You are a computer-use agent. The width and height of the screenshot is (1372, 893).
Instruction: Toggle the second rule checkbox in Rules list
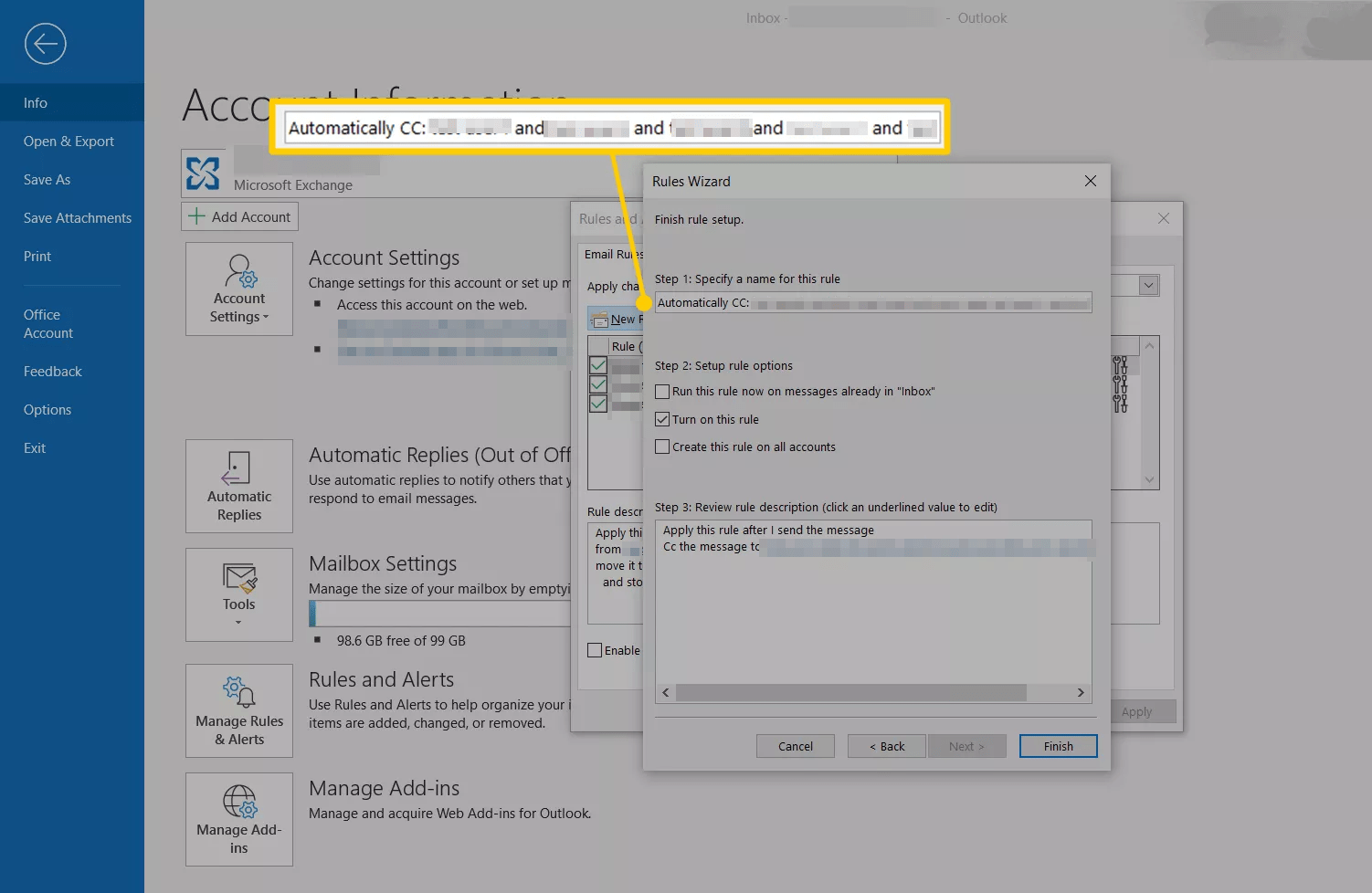(598, 384)
